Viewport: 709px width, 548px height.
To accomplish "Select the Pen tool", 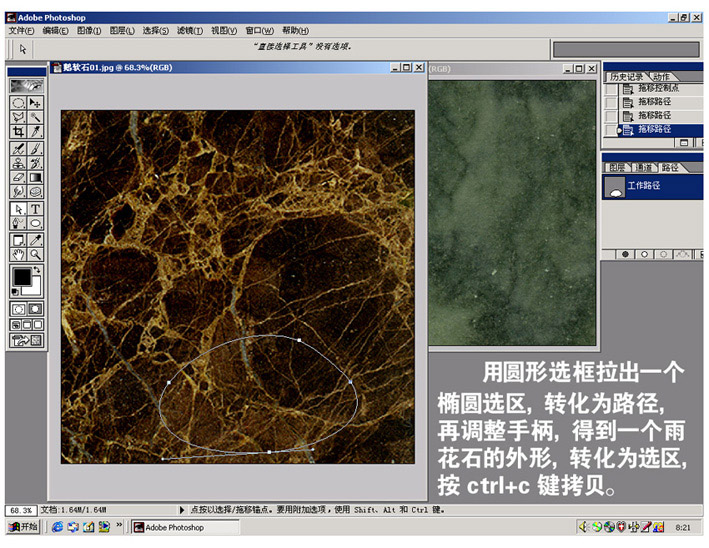I will 18,223.
